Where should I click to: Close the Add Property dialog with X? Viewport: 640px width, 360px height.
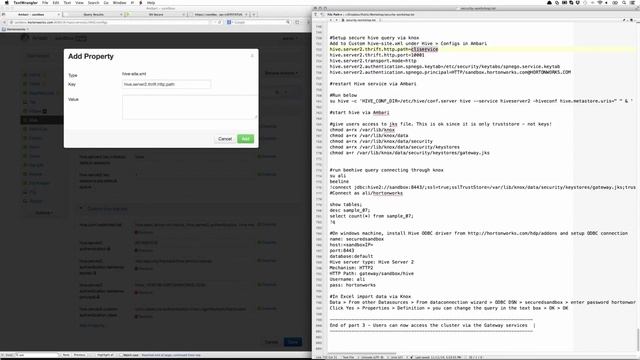[252, 56]
